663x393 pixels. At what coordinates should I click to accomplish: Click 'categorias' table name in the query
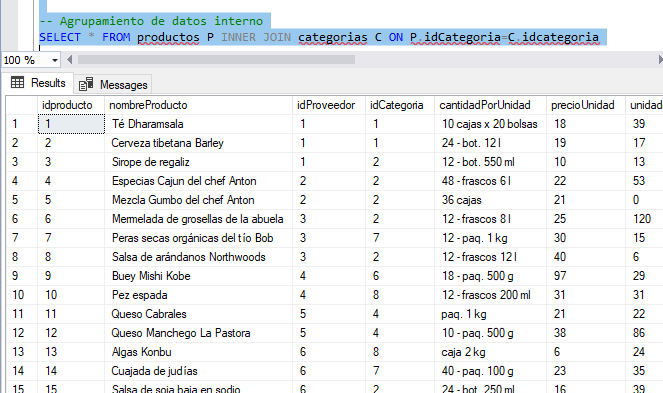tap(332, 37)
